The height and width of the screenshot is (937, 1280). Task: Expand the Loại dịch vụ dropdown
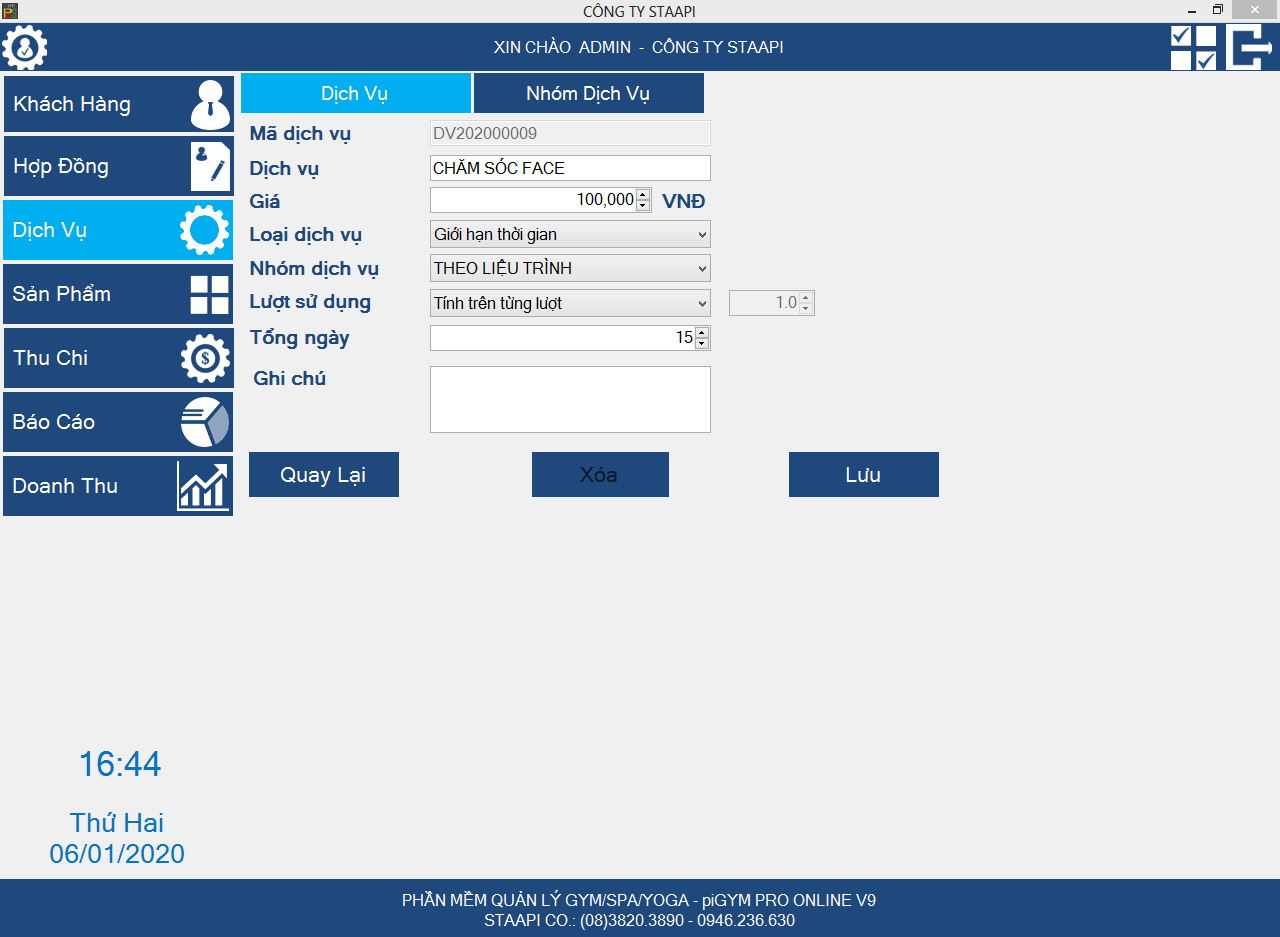pos(701,235)
